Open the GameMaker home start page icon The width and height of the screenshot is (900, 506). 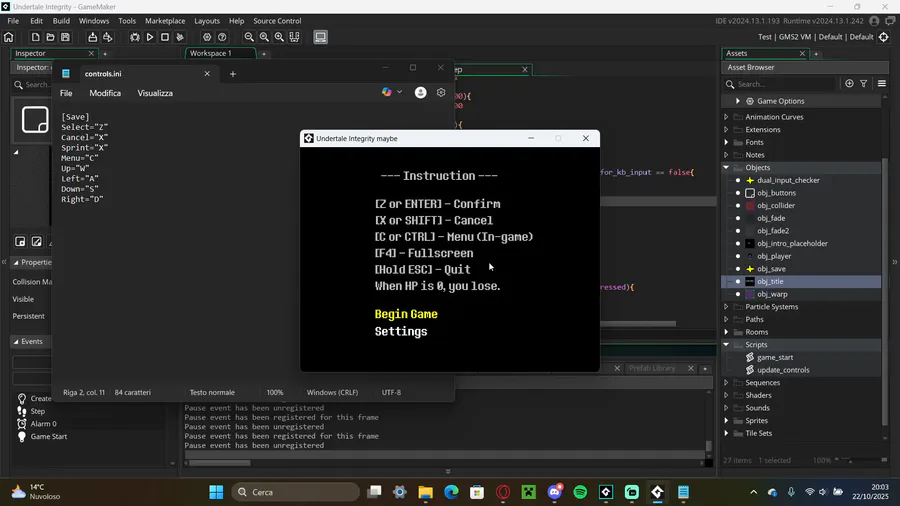(x=9, y=37)
